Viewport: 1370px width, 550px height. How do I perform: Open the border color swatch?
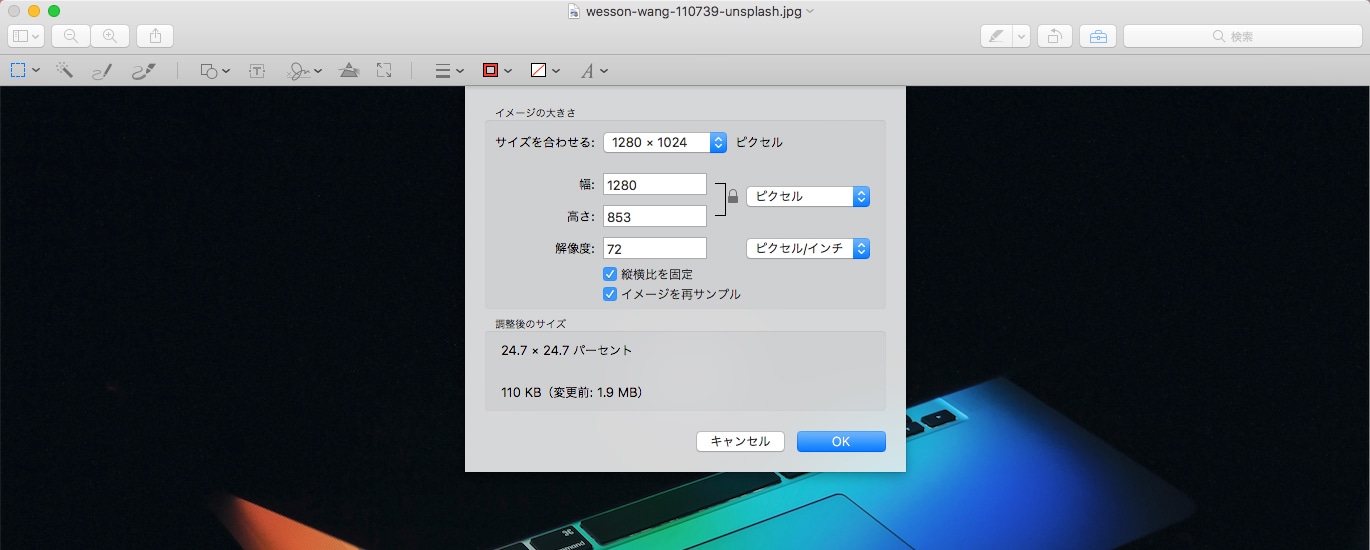tap(497, 71)
